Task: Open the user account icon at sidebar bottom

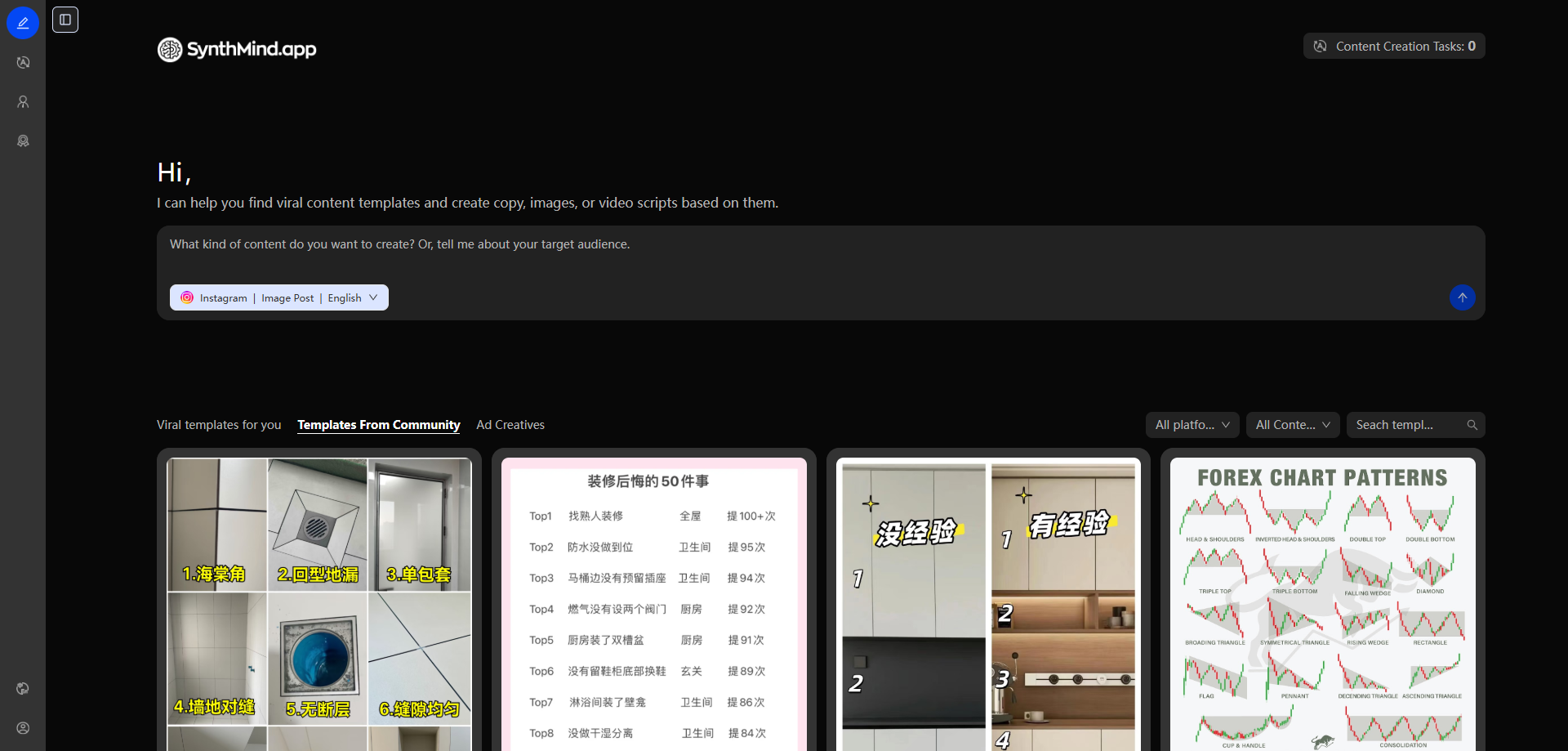Action: coord(23,728)
